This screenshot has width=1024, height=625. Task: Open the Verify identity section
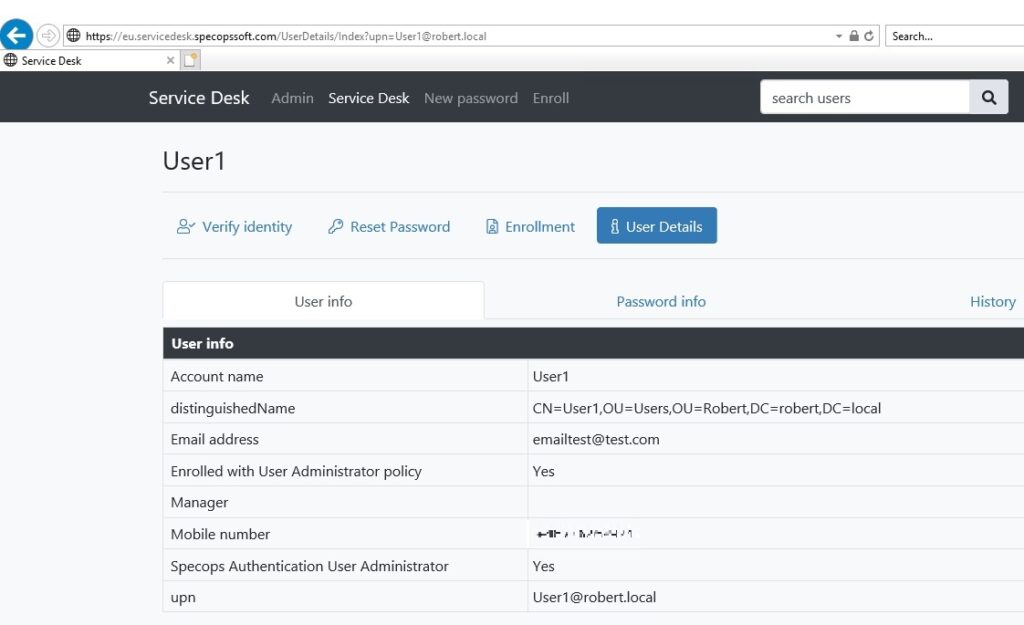pos(234,227)
